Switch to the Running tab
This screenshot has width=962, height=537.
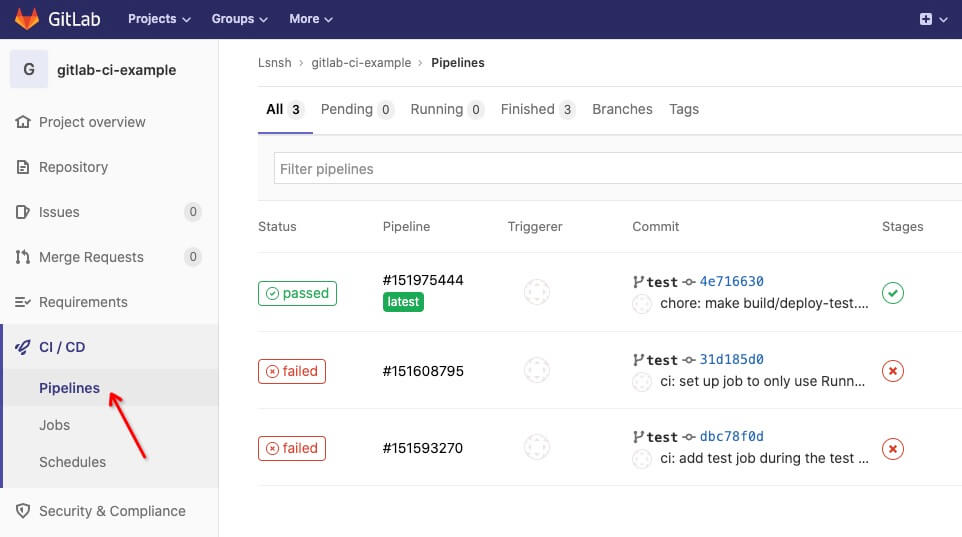coord(446,109)
